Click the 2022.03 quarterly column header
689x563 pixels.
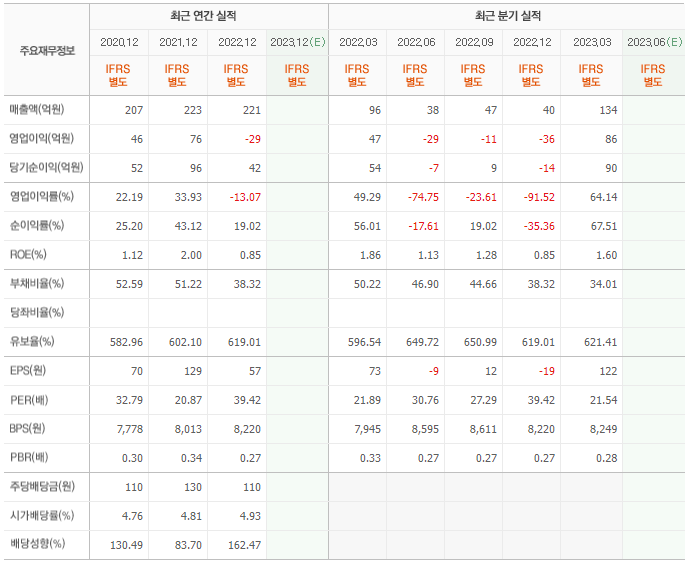point(358,42)
